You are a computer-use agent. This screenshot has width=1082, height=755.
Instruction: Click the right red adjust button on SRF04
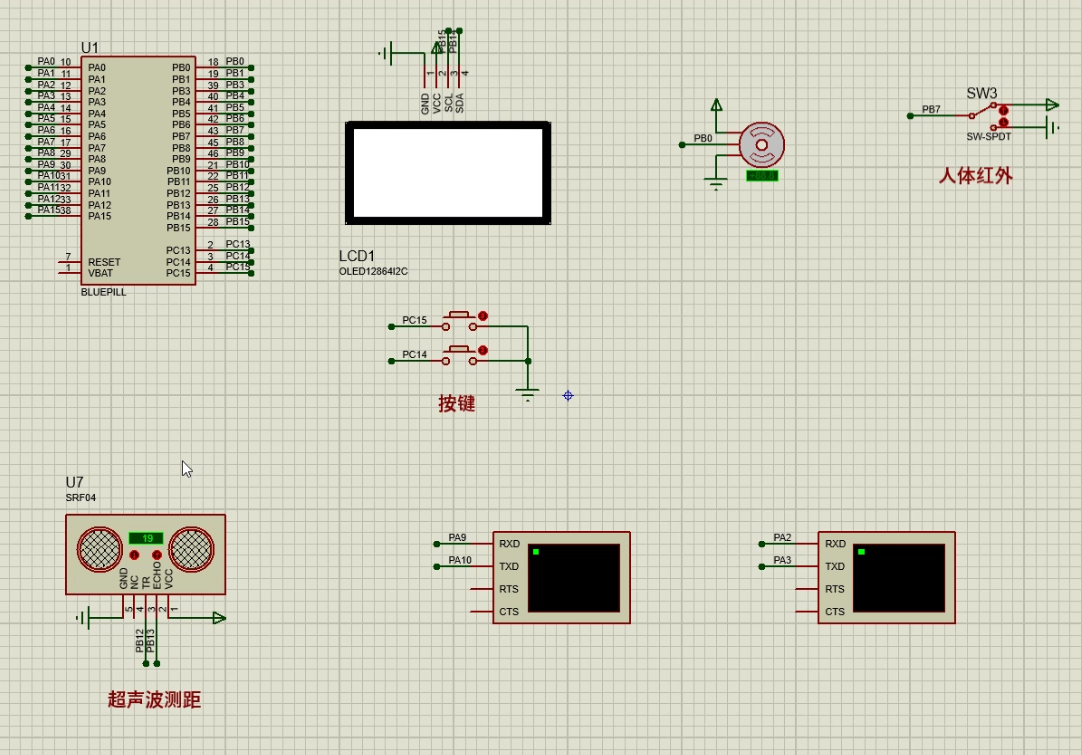click(x=156, y=555)
